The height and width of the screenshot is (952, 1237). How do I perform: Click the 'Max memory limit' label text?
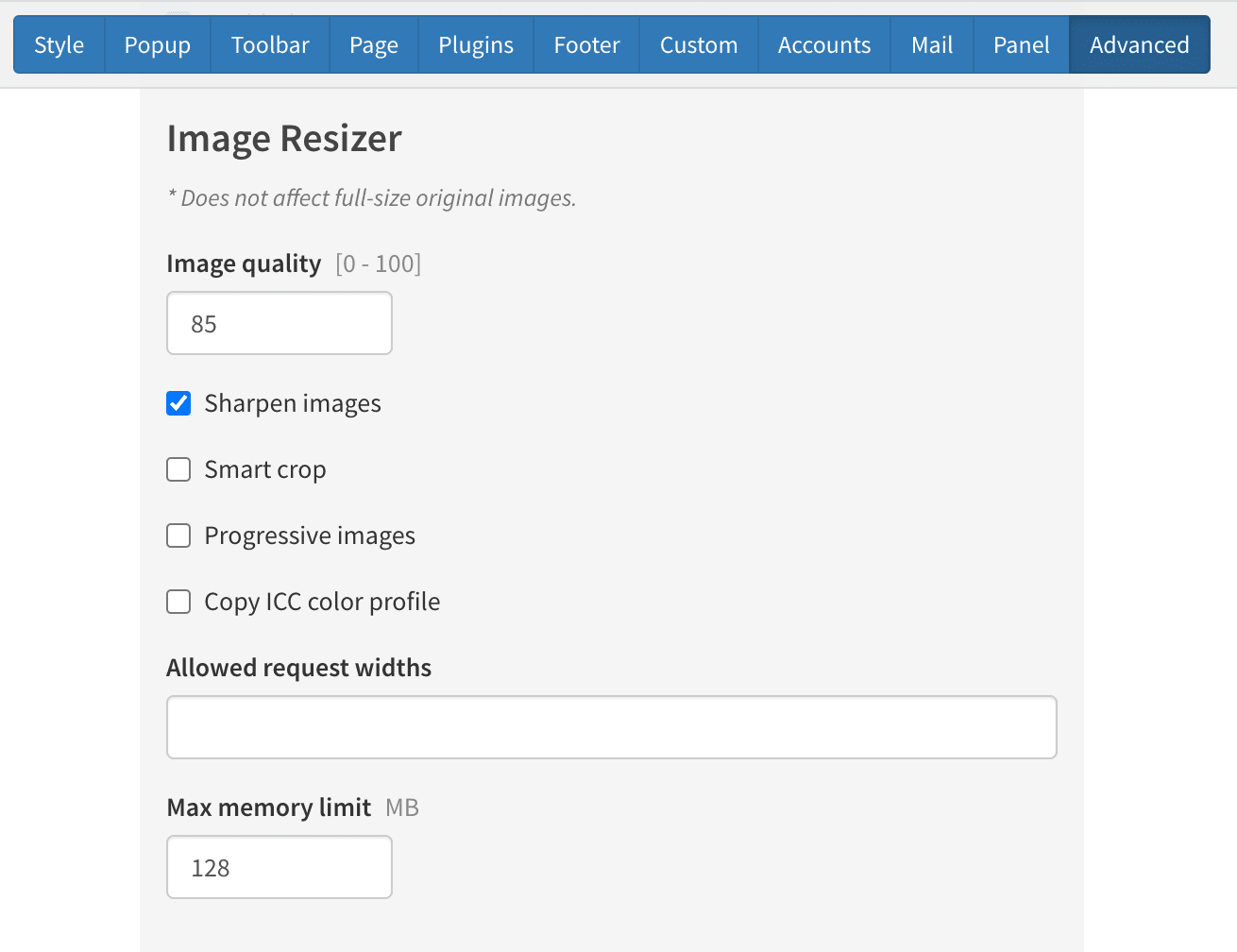(268, 807)
